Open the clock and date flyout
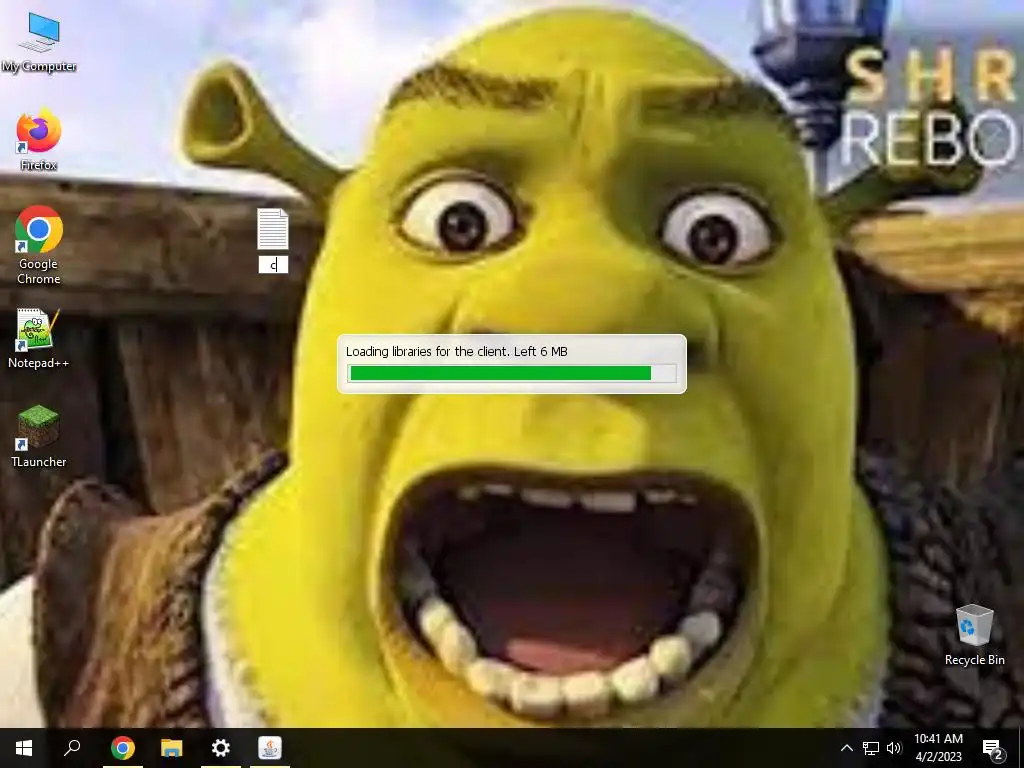This screenshot has height=768, width=1024. pyautogui.click(x=938, y=748)
